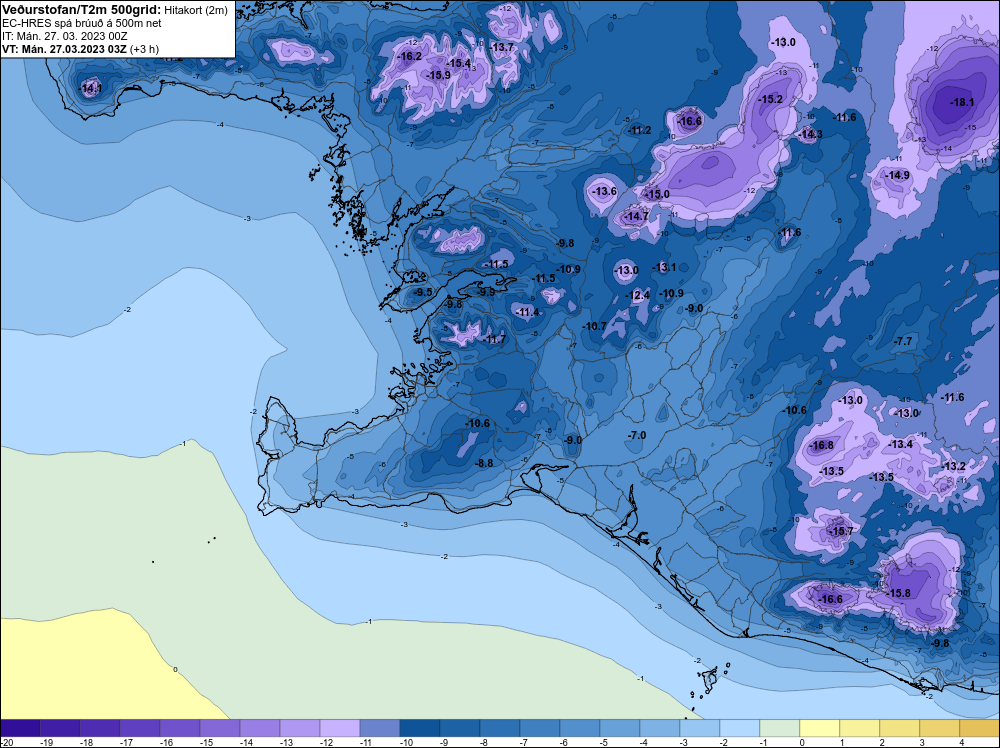Click the -15.4 temperature label
The height and width of the screenshot is (748, 1000).
tap(459, 63)
